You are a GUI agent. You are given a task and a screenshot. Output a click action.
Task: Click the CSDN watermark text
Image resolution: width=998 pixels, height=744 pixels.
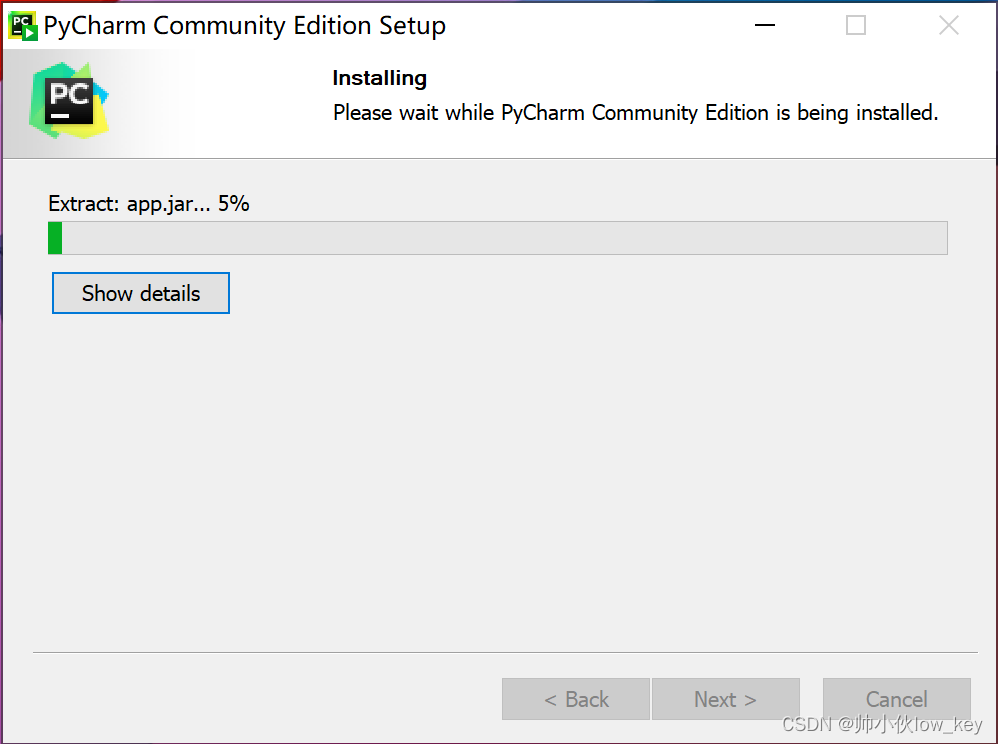pyautogui.click(x=882, y=724)
